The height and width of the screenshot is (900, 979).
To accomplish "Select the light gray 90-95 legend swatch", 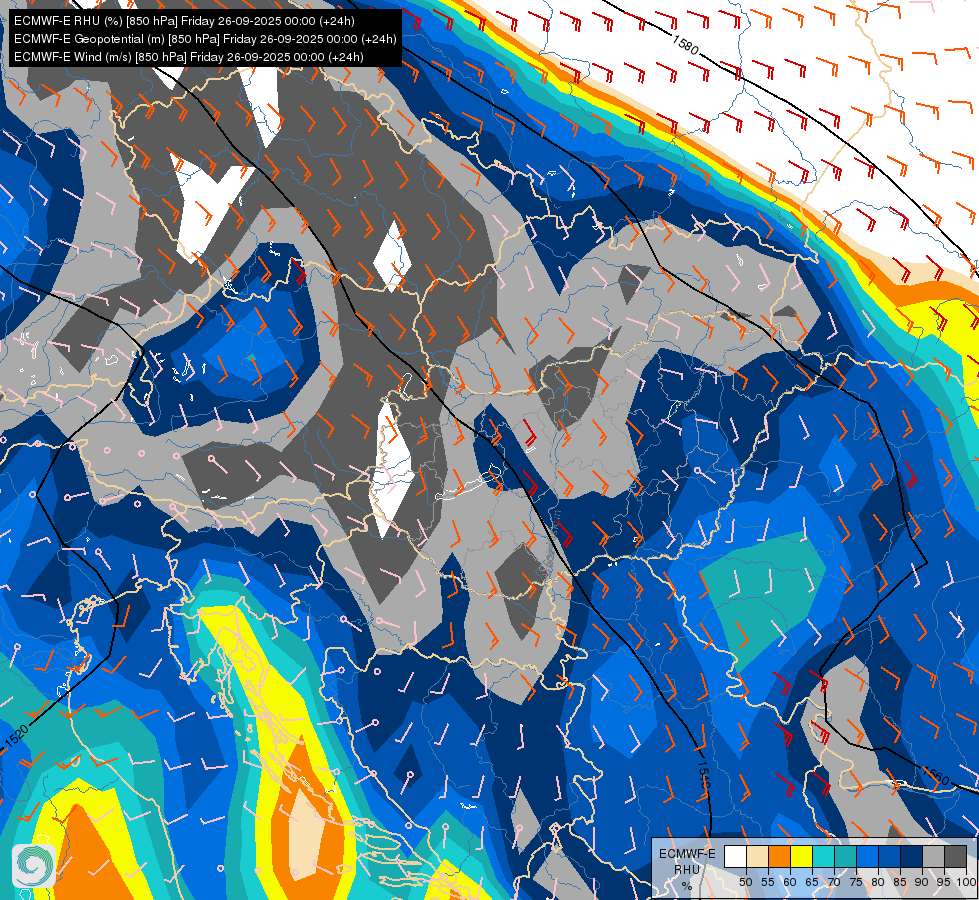I will (x=933, y=856).
